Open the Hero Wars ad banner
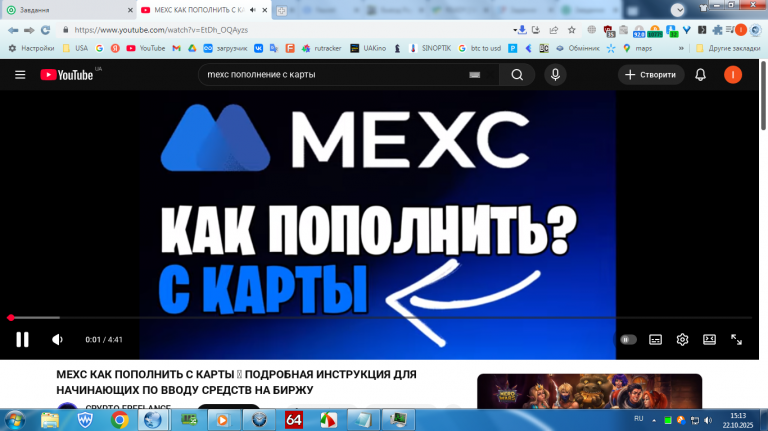 pyautogui.click(x=589, y=391)
